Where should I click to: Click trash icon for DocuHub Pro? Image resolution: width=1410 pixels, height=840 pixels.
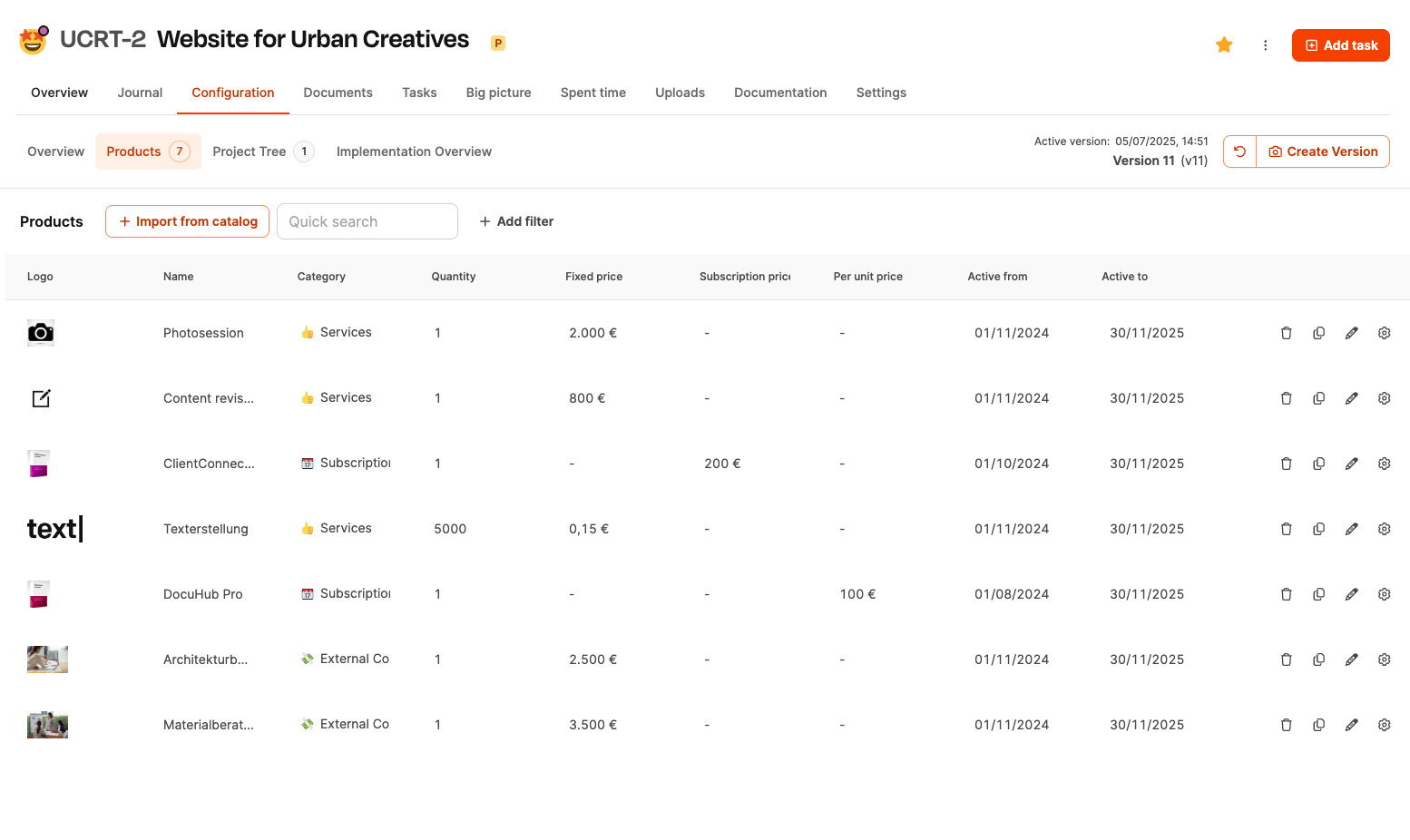click(1286, 594)
